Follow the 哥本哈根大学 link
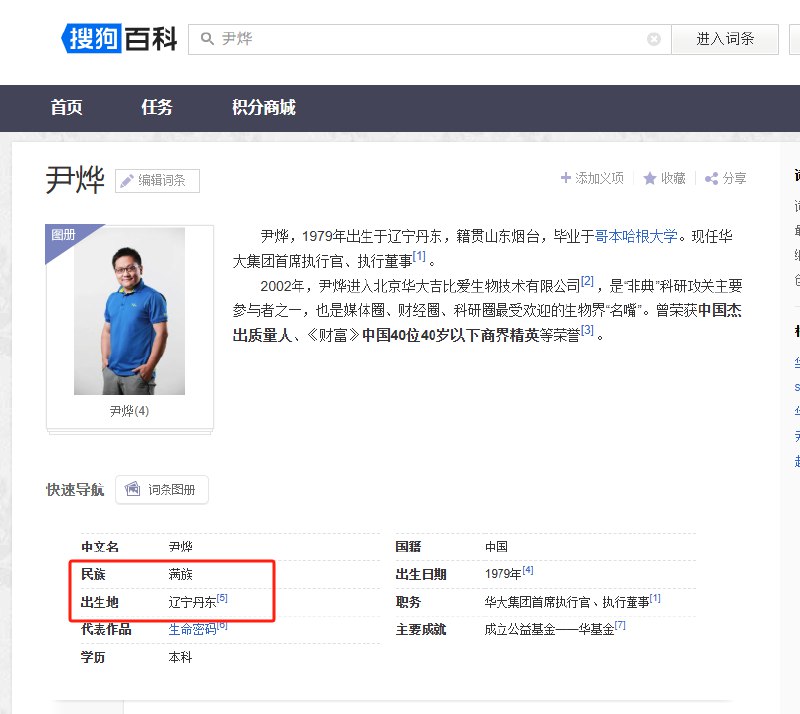The height and width of the screenshot is (714, 800). (x=636, y=236)
